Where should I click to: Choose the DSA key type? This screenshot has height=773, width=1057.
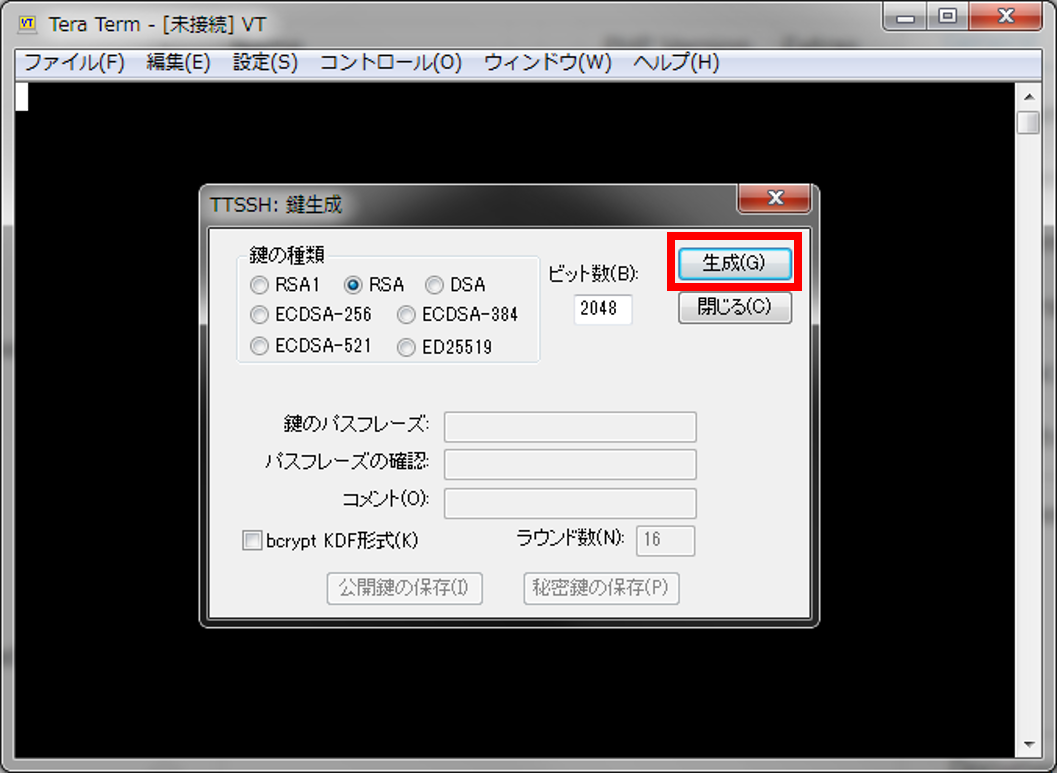tap(435, 285)
